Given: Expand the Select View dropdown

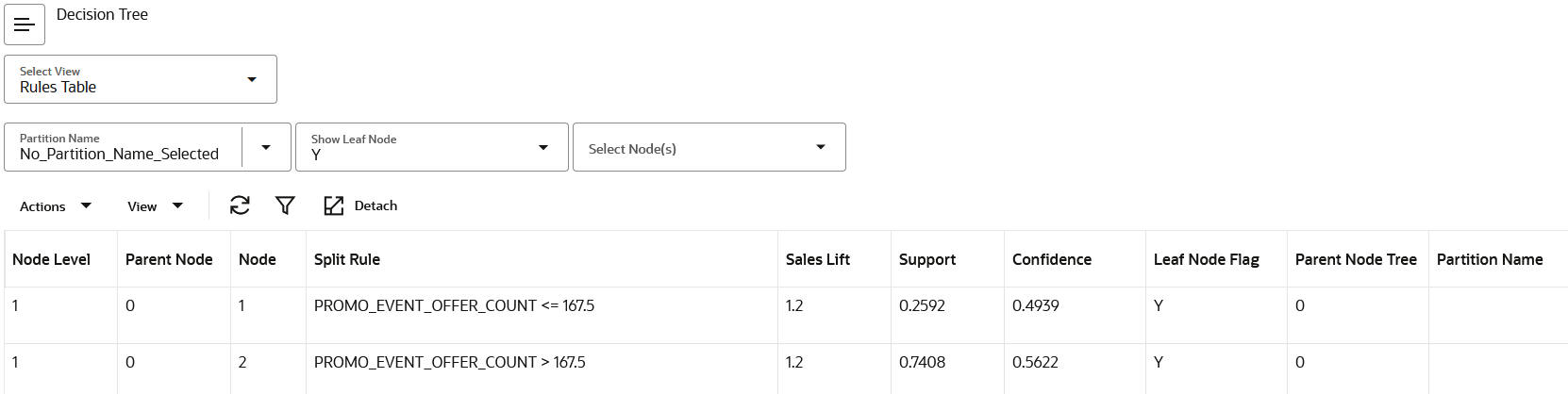Looking at the screenshot, I should coord(251,79).
